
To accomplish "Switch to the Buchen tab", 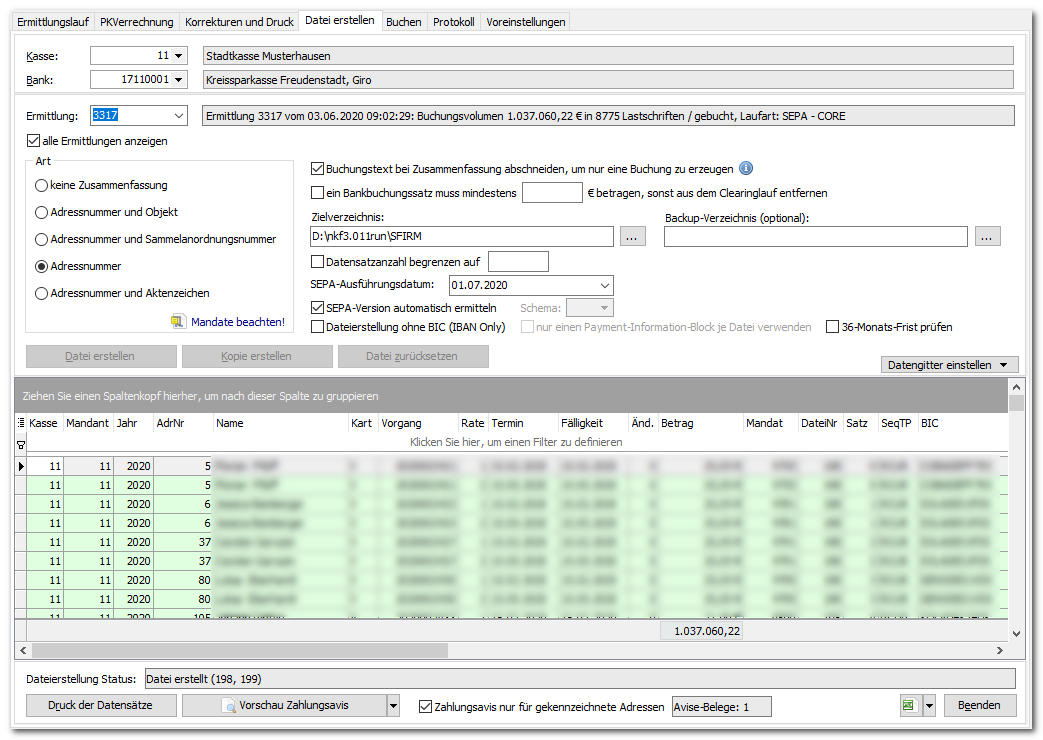I will (404, 22).
